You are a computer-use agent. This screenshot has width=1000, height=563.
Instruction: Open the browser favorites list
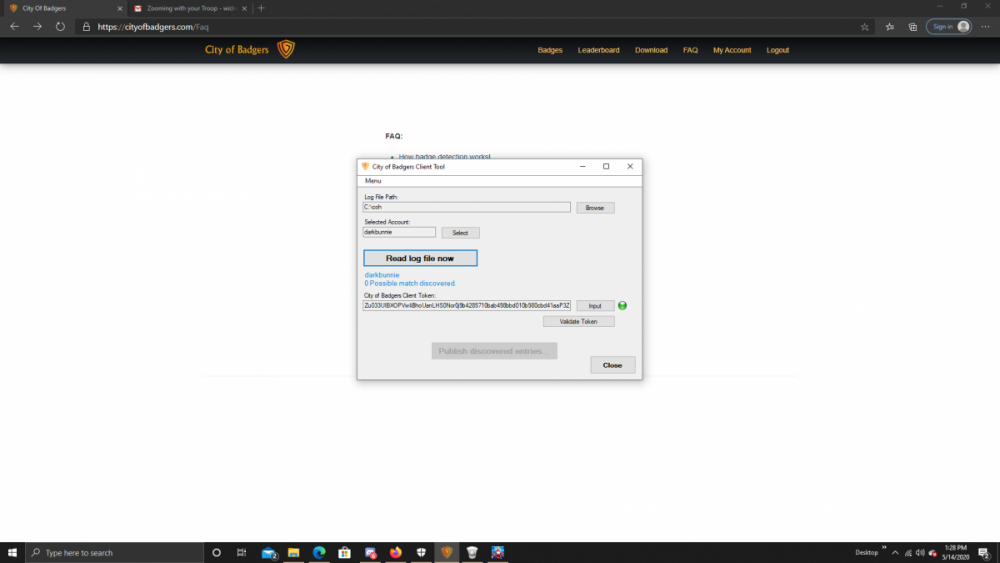tap(889, 27)
